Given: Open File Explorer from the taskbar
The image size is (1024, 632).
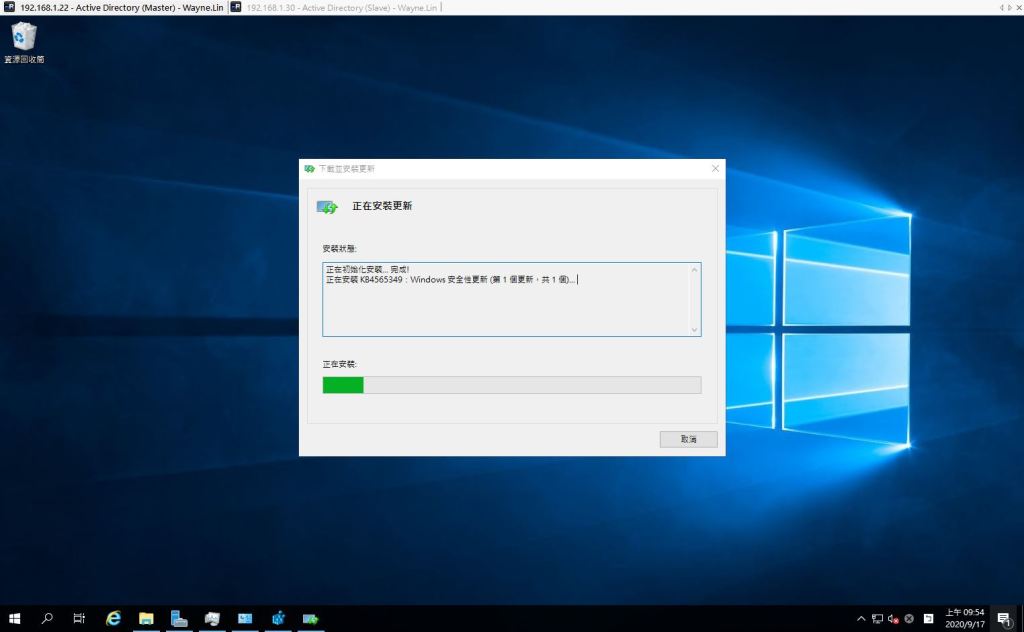Looking at the screenshot, I should pos(146,619).
